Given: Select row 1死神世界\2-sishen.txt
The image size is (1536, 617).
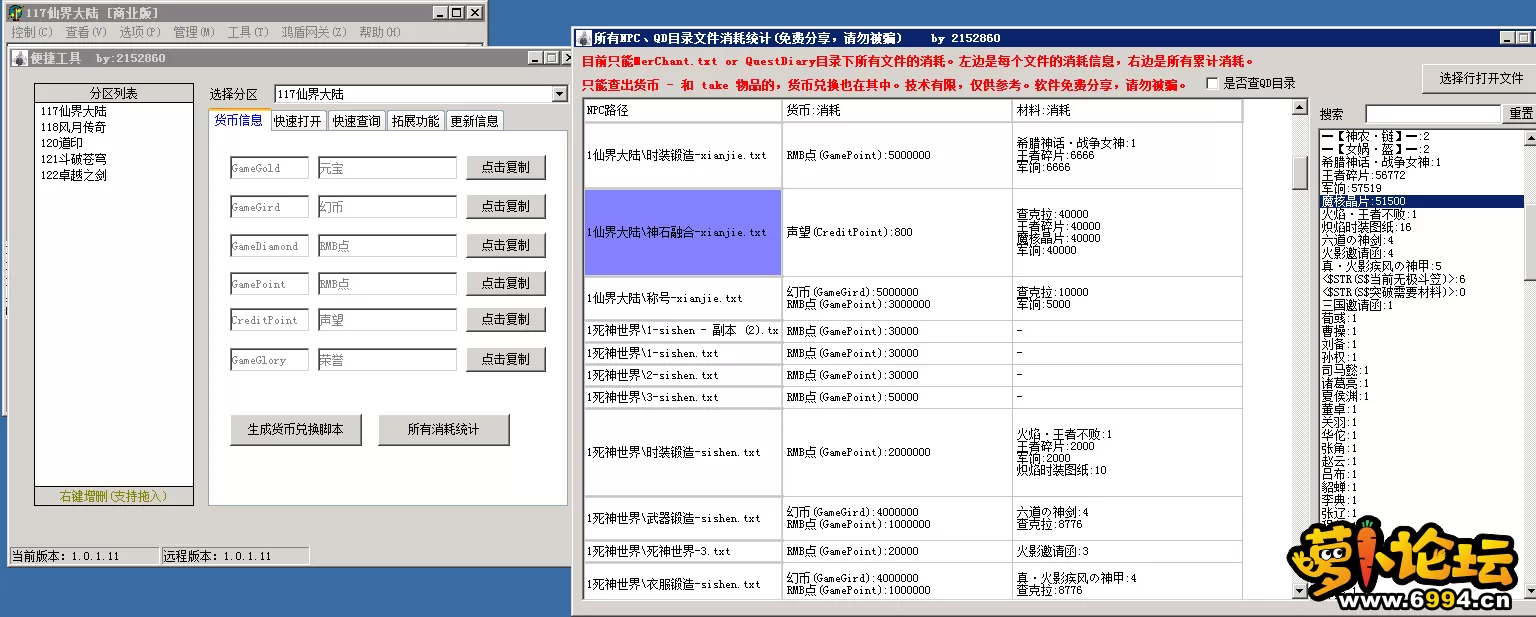Looking at the screenshot, I should (x=682, y=375).
